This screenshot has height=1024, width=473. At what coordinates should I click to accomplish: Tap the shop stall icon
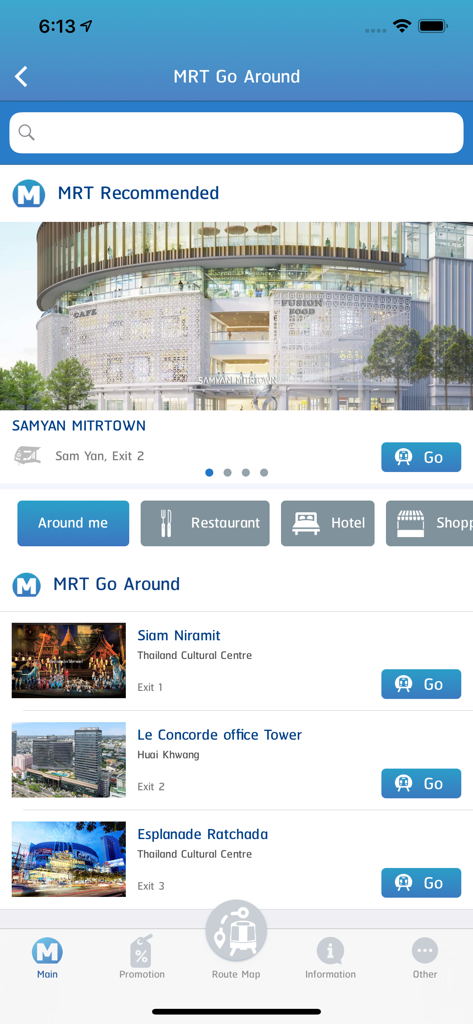coord(411,523)
